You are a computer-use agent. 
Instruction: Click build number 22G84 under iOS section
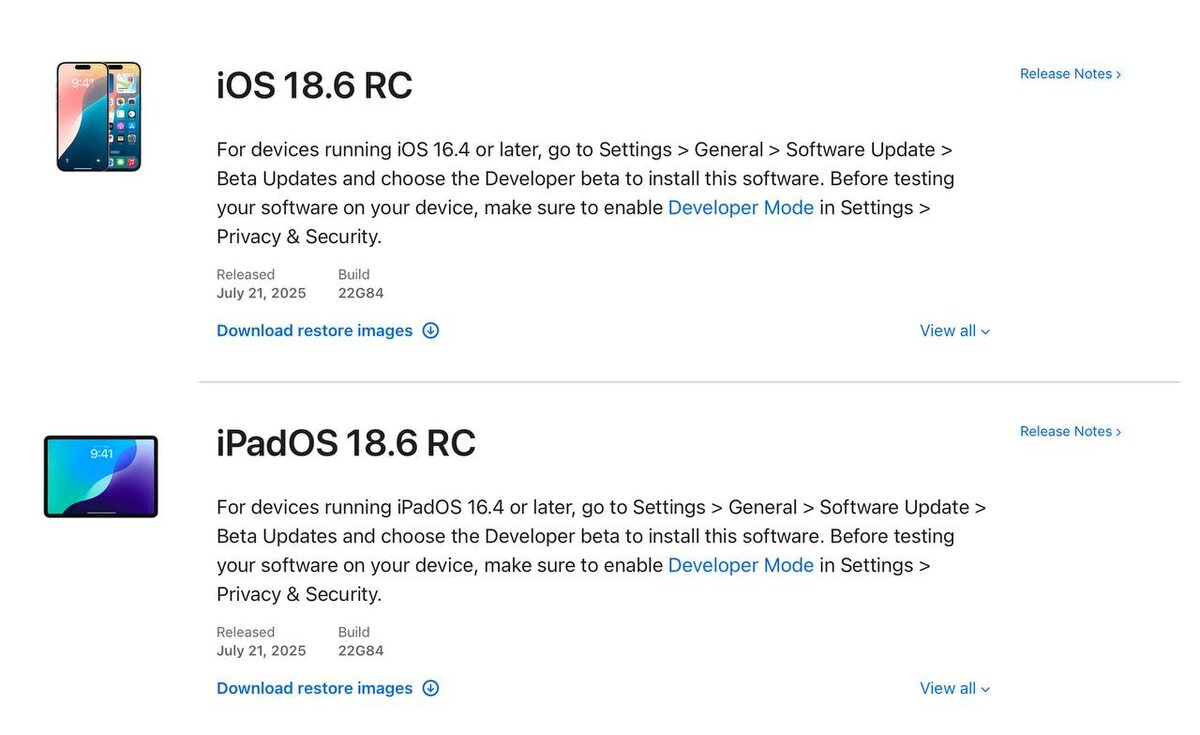click(x=360, y=294)
